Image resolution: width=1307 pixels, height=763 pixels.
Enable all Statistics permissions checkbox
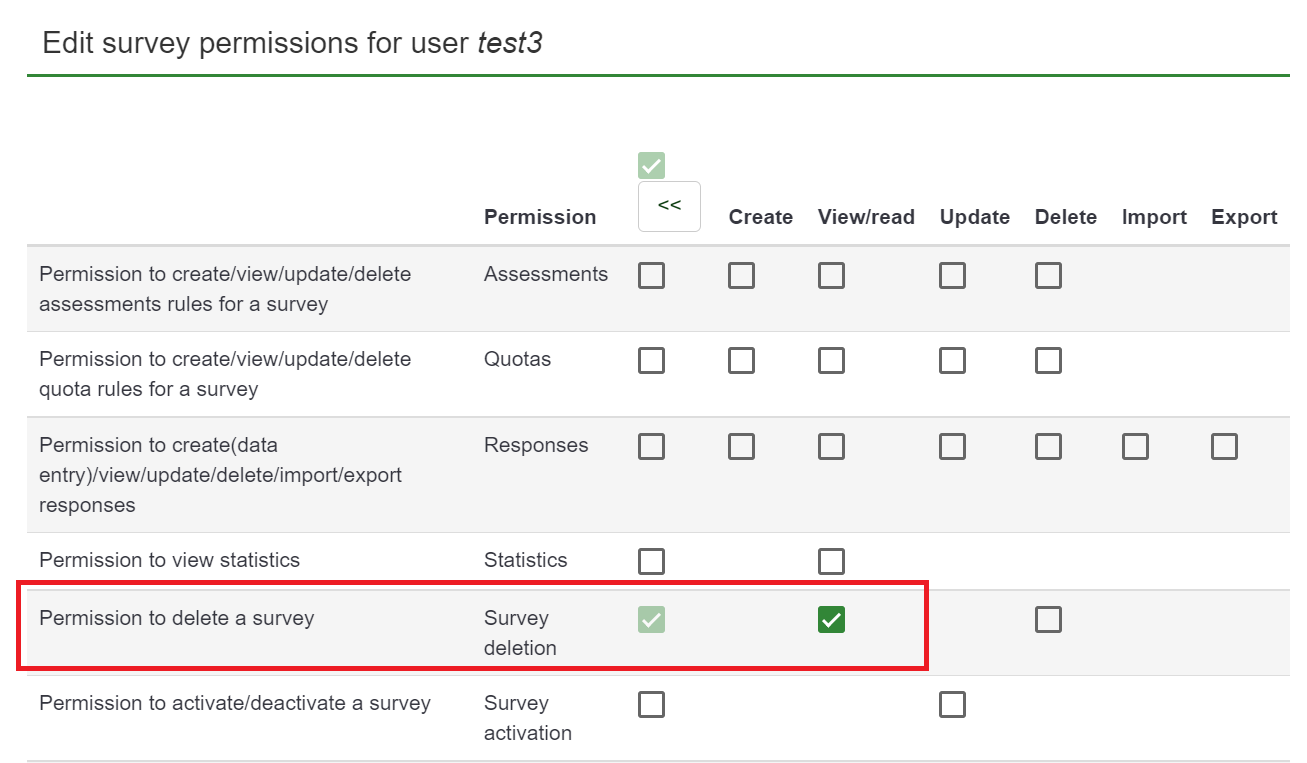[x=651, y=561]
